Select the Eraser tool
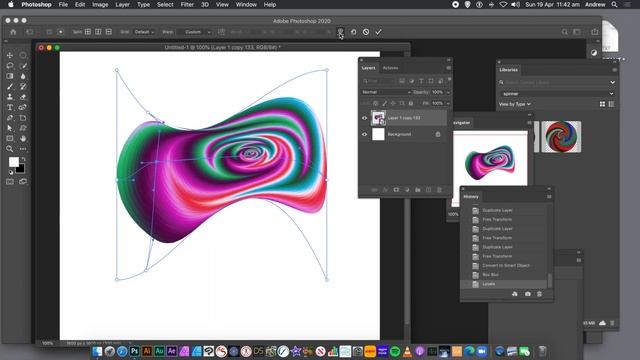This screenshot has width=640, height=360. coord(23,97)
